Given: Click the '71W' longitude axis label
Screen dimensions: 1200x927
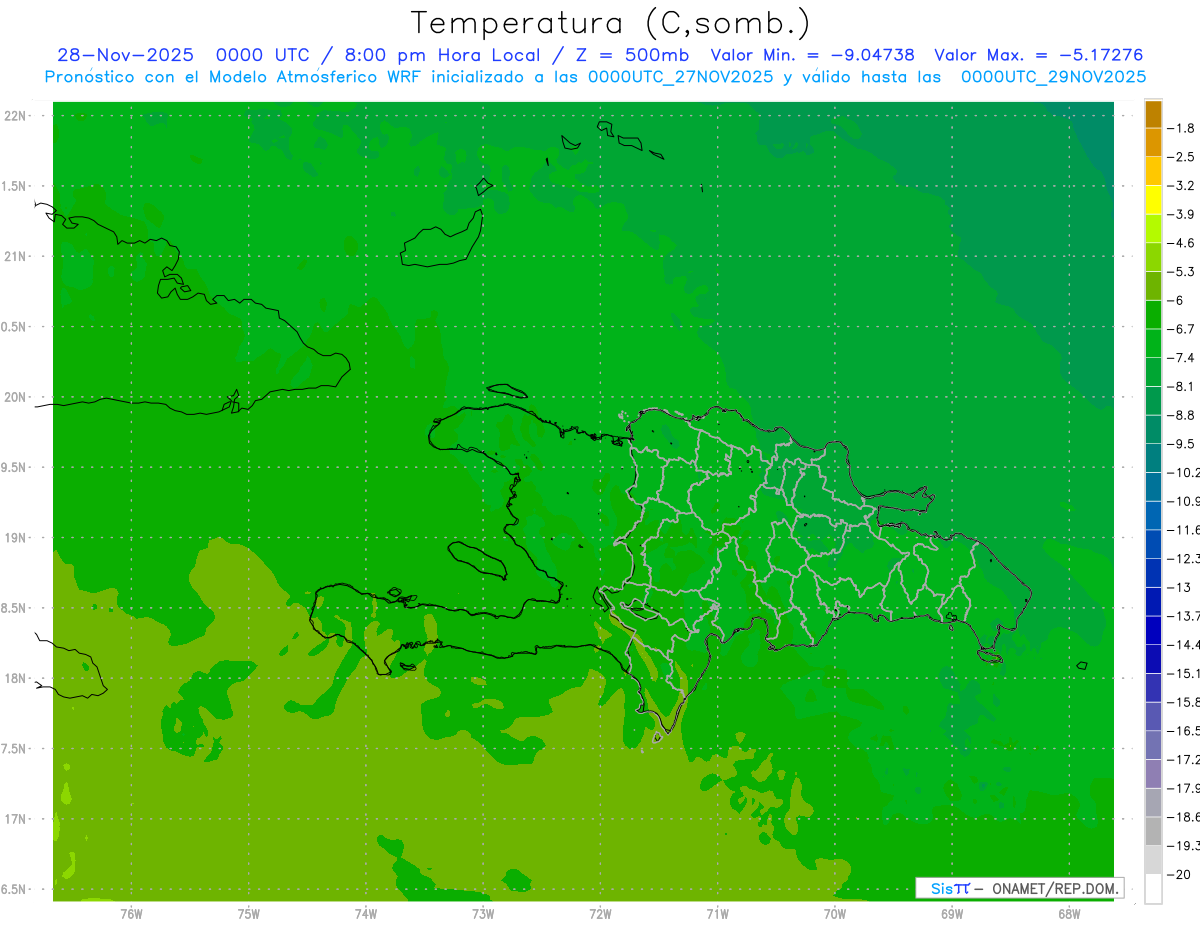Looking at the screenshot, I should [717, 913].
